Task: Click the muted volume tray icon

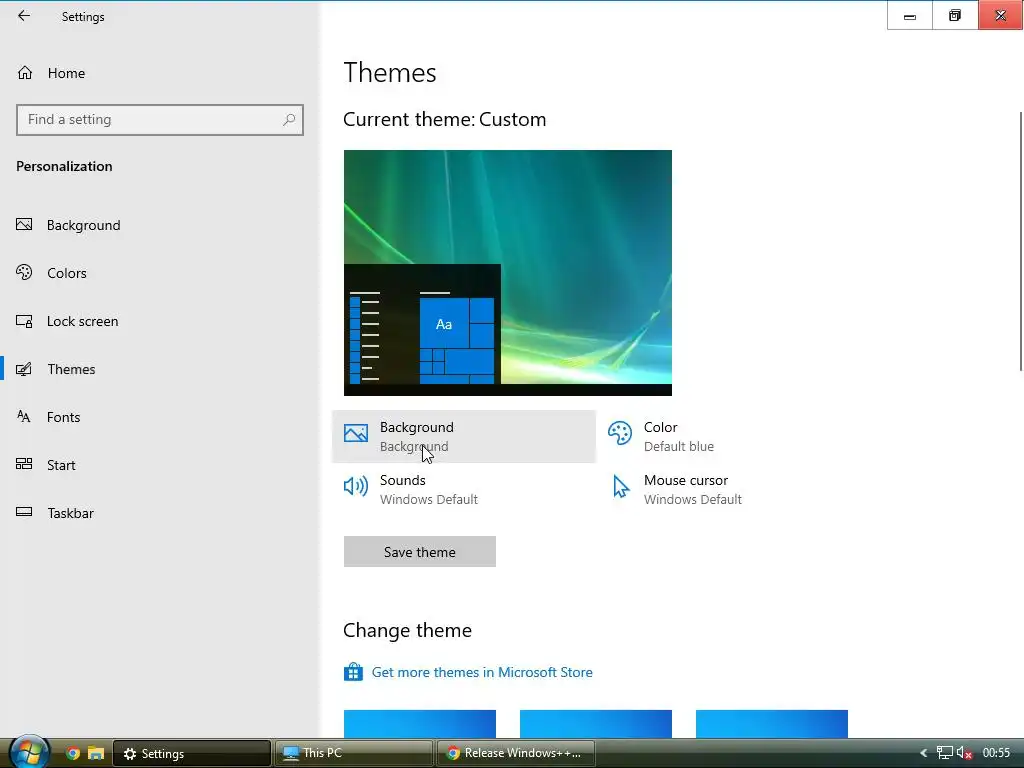Action: pos(964,753)
